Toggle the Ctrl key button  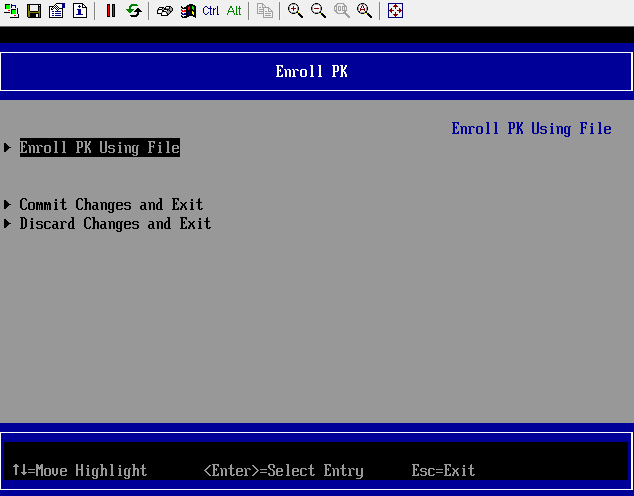pyautogui.click(x=211, y=11)
